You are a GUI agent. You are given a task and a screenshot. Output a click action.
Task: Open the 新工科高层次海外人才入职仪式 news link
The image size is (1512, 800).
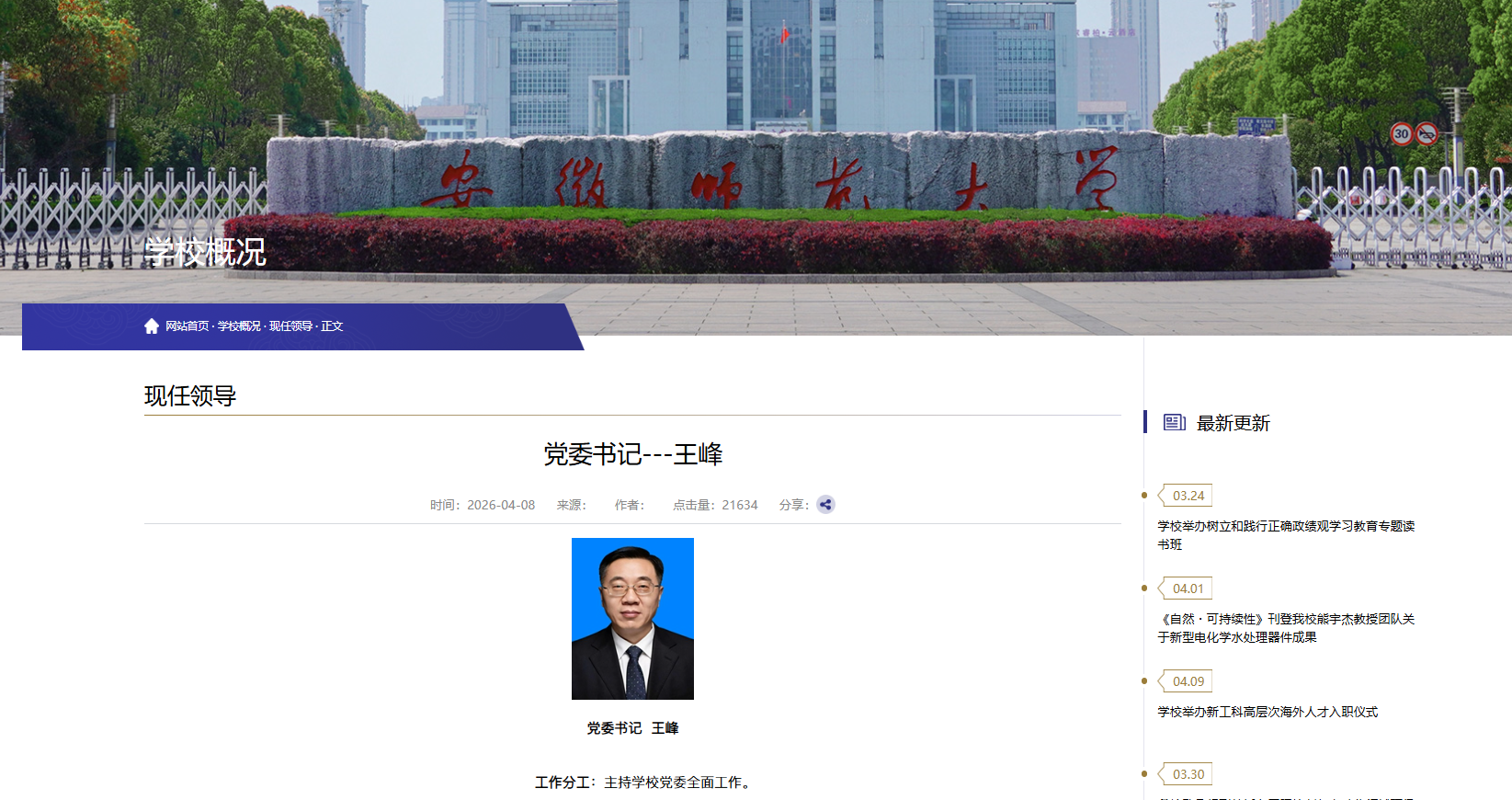[1268, 712]
